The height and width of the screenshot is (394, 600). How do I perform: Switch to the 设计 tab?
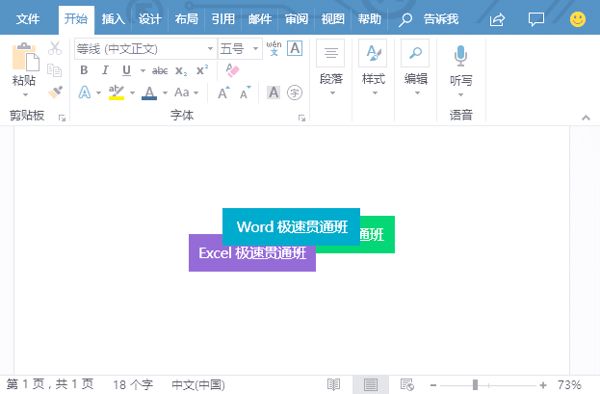coord(150,19)
